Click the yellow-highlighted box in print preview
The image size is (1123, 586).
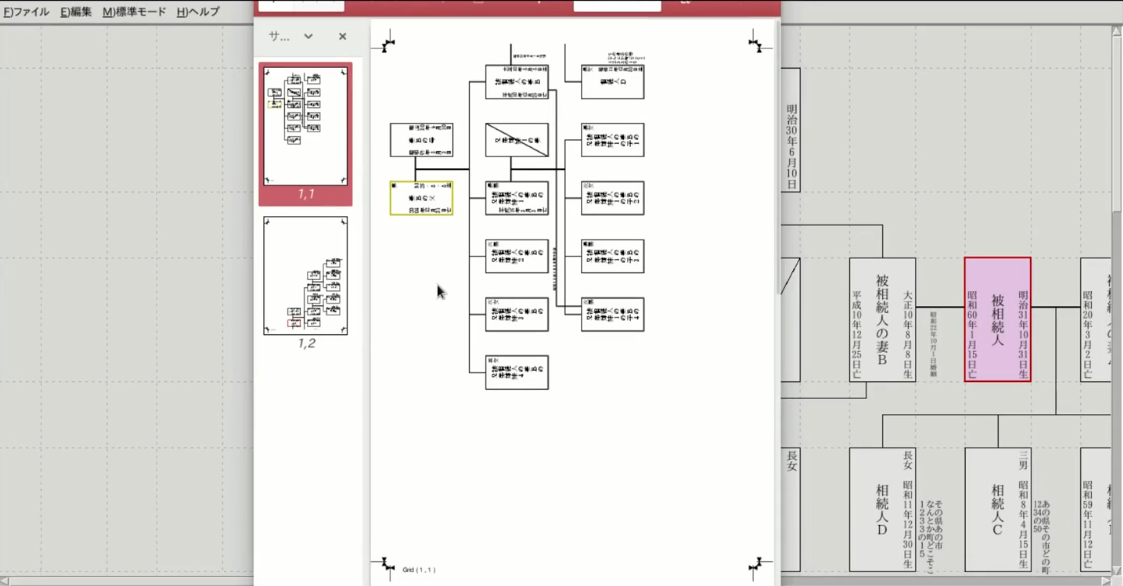click(421, 198)
